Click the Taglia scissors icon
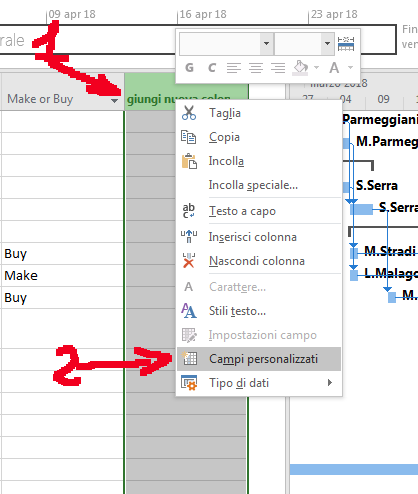 click(x=189, y=113)
